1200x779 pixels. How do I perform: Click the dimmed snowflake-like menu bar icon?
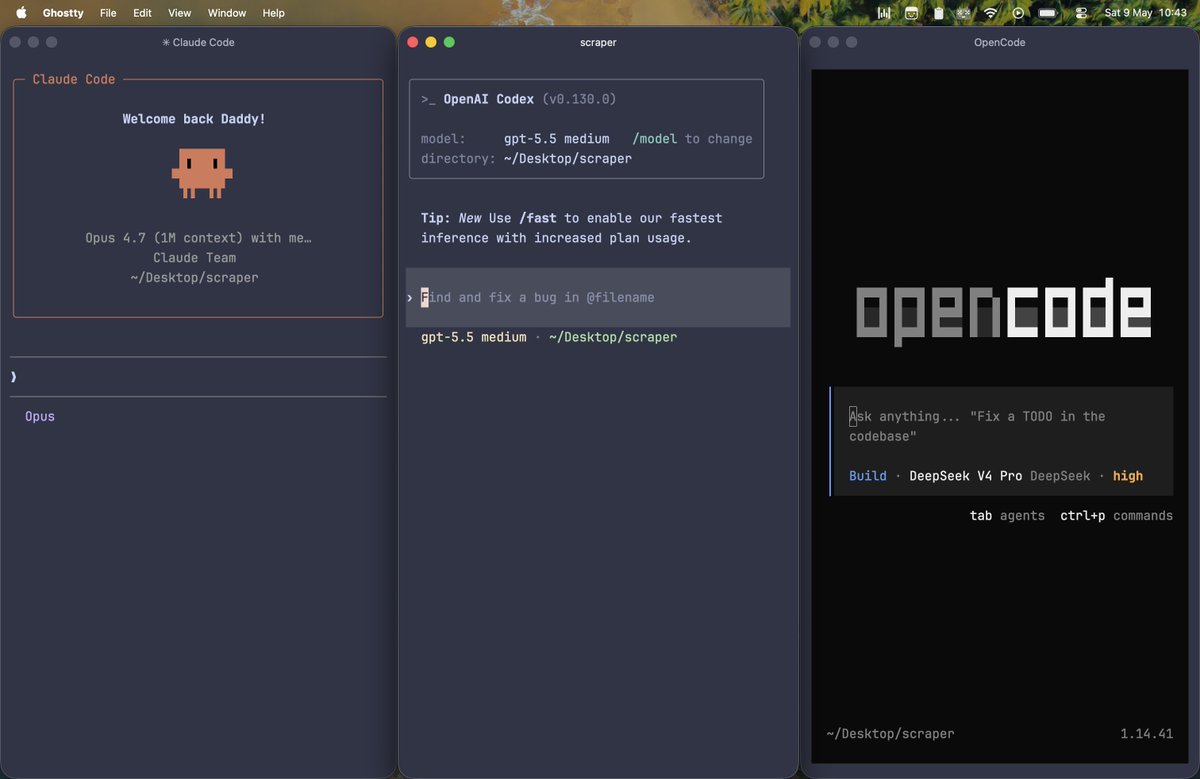click(963, 13)
